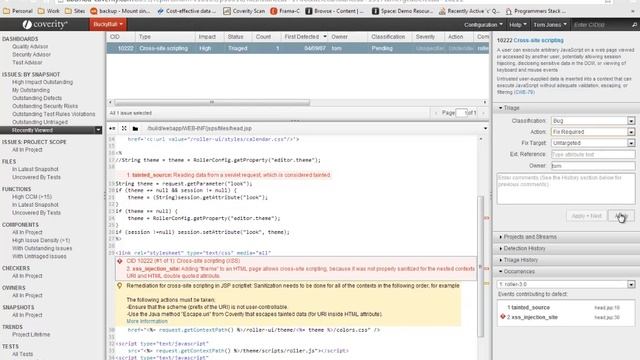Screen dimensions: 640x360
Task: Click the triage comments text area
Action: 566,189
